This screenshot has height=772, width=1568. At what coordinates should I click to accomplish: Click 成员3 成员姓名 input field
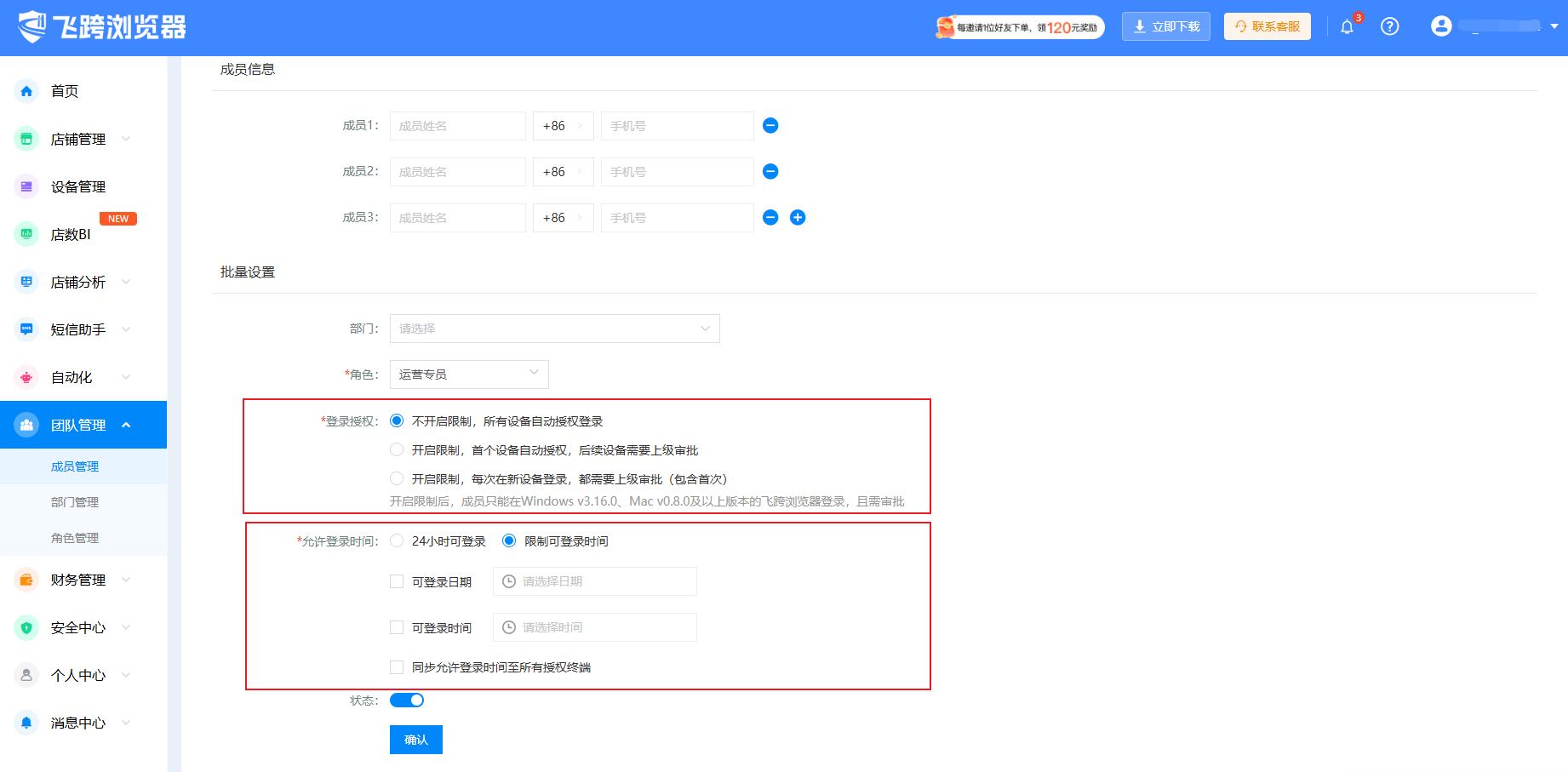coord(458,218)
